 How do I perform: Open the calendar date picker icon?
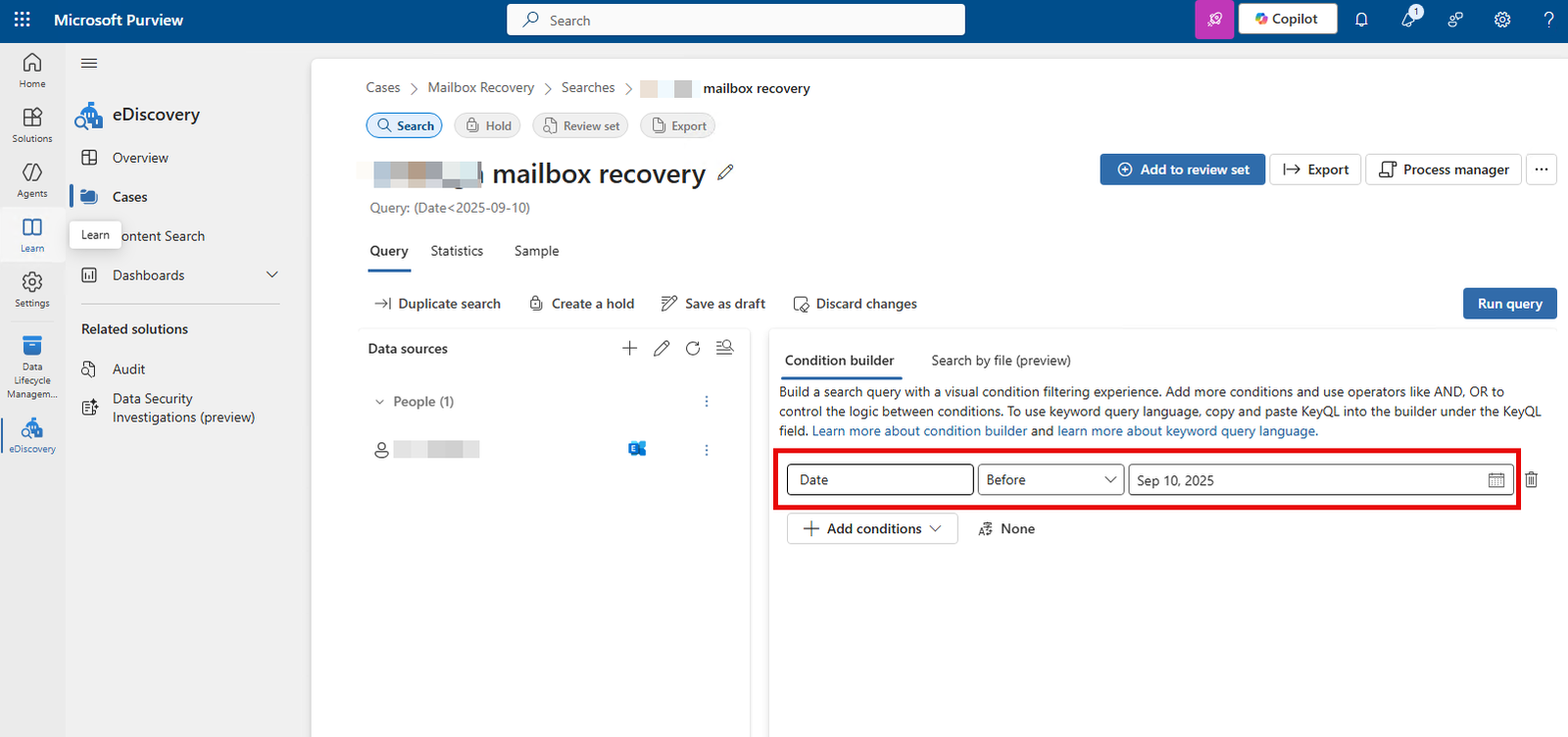(x=1495, y=480)
